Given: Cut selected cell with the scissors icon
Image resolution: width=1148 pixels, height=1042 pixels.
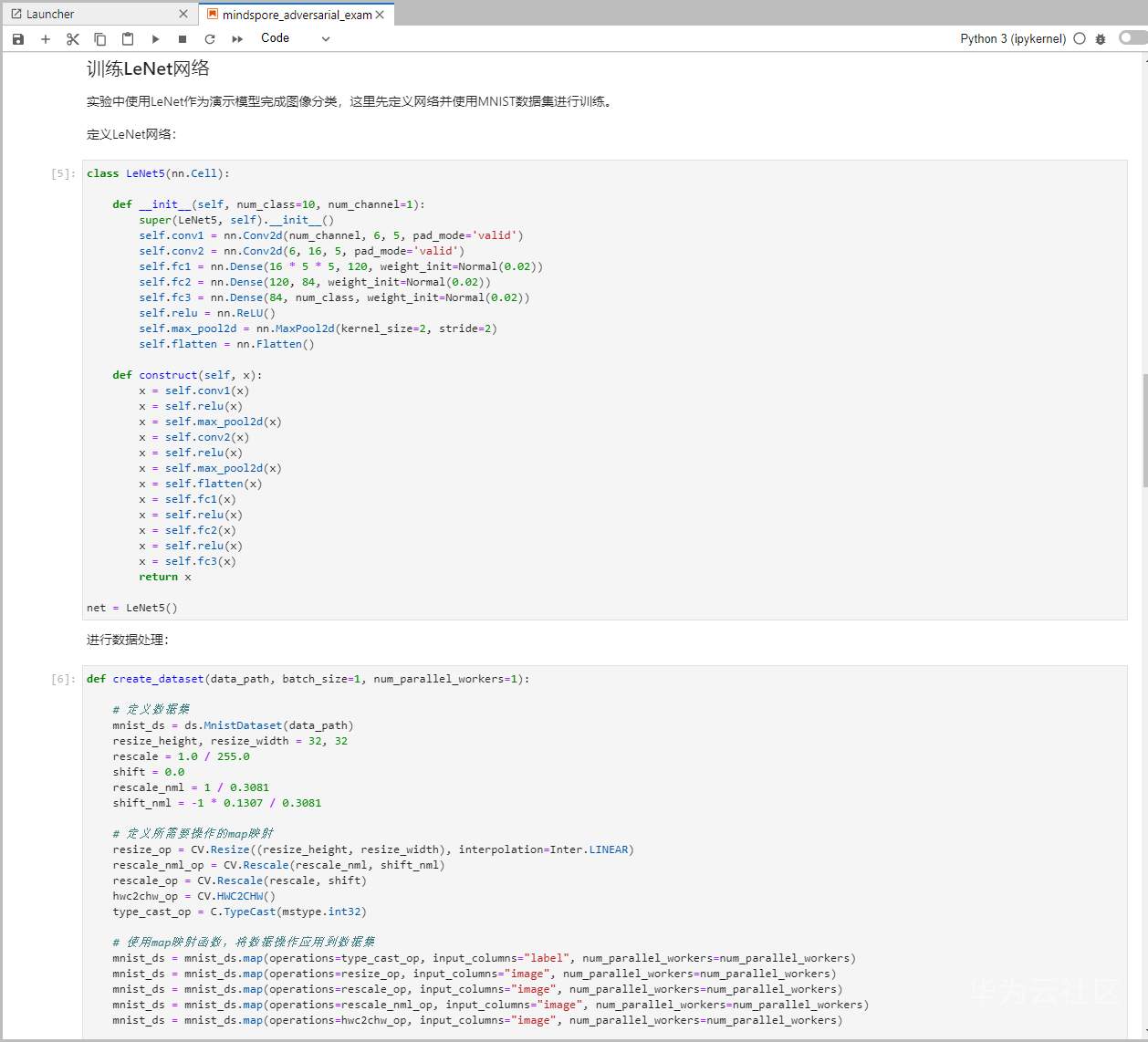Looking at the screenshot, I should pos(73,38).
